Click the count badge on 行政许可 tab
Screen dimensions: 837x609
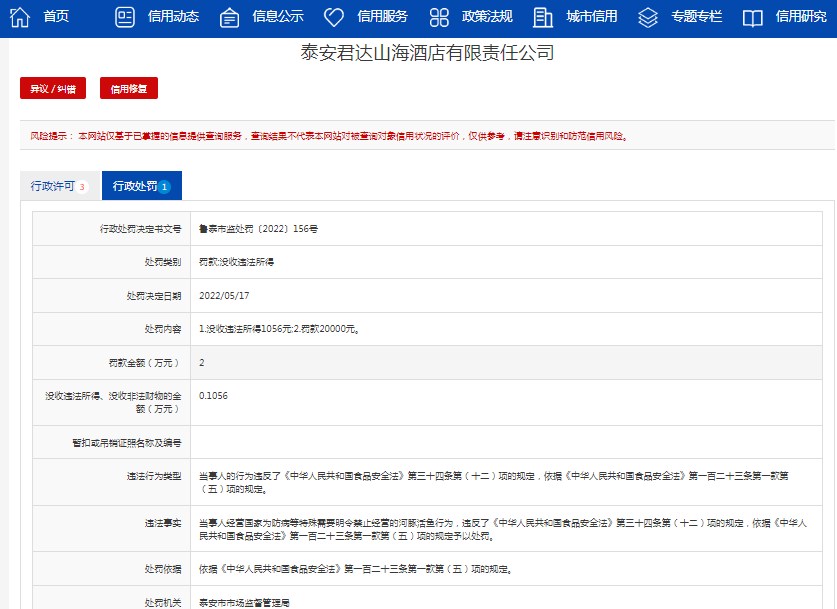click(x=84, y=185)
